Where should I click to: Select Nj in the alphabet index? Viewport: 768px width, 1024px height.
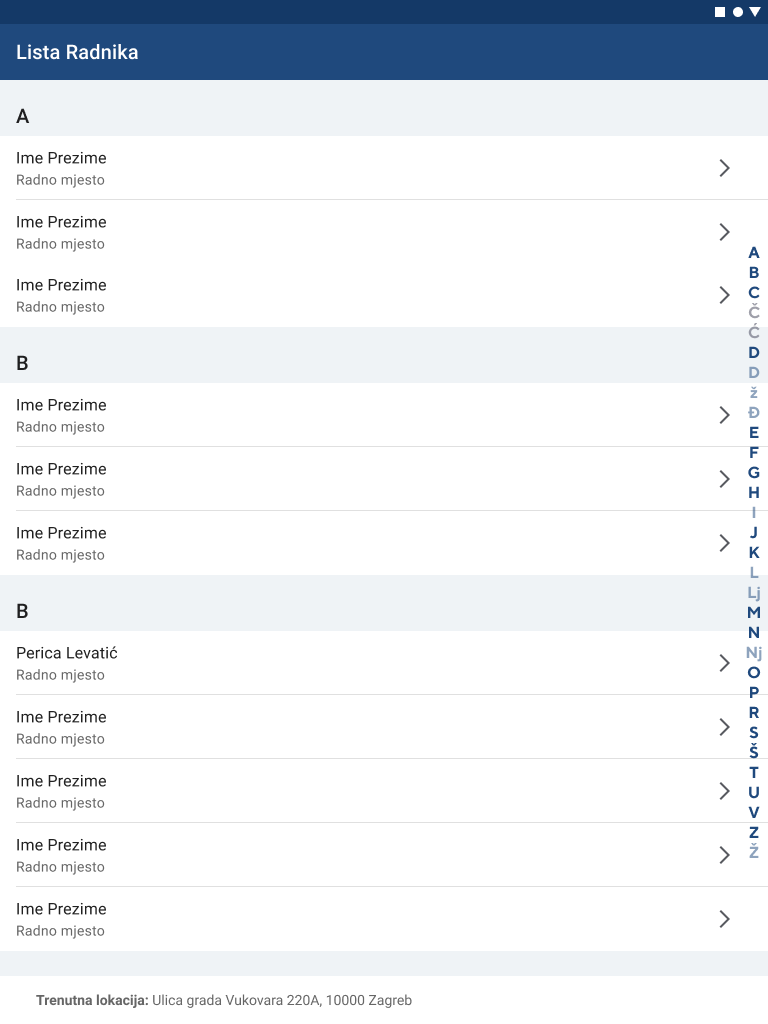point(754,652)
